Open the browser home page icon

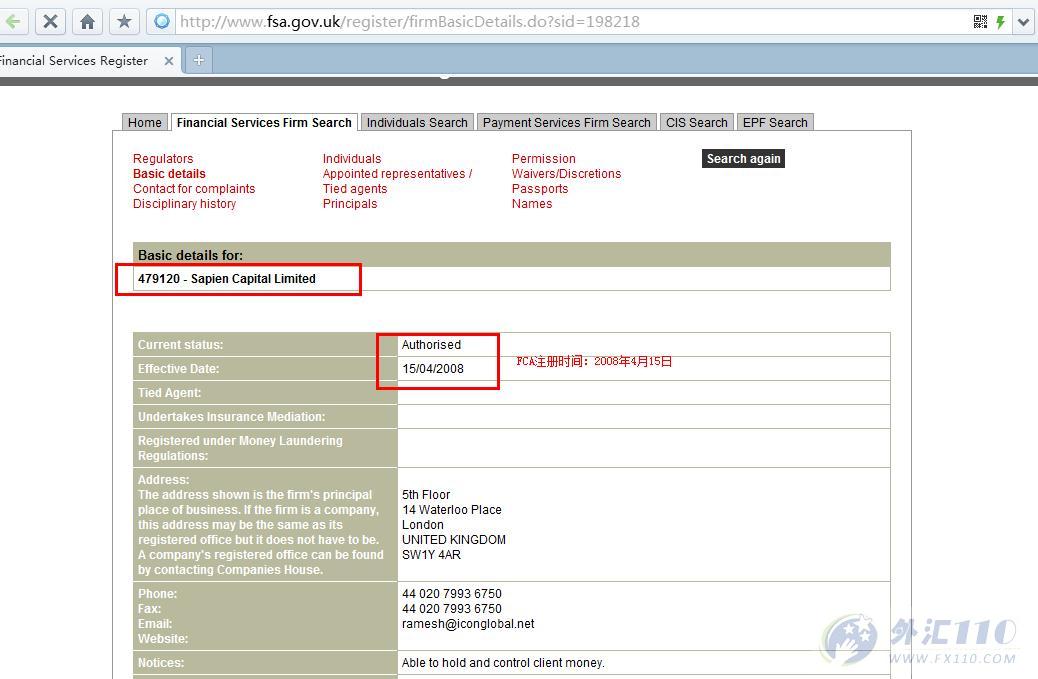(x=87, y=22)
